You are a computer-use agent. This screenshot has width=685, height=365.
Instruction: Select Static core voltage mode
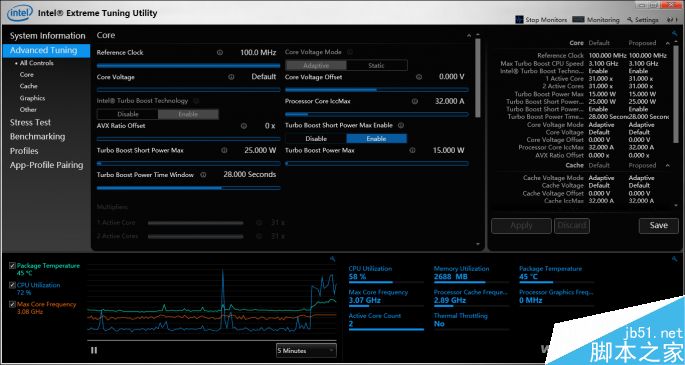coord(377,65)
